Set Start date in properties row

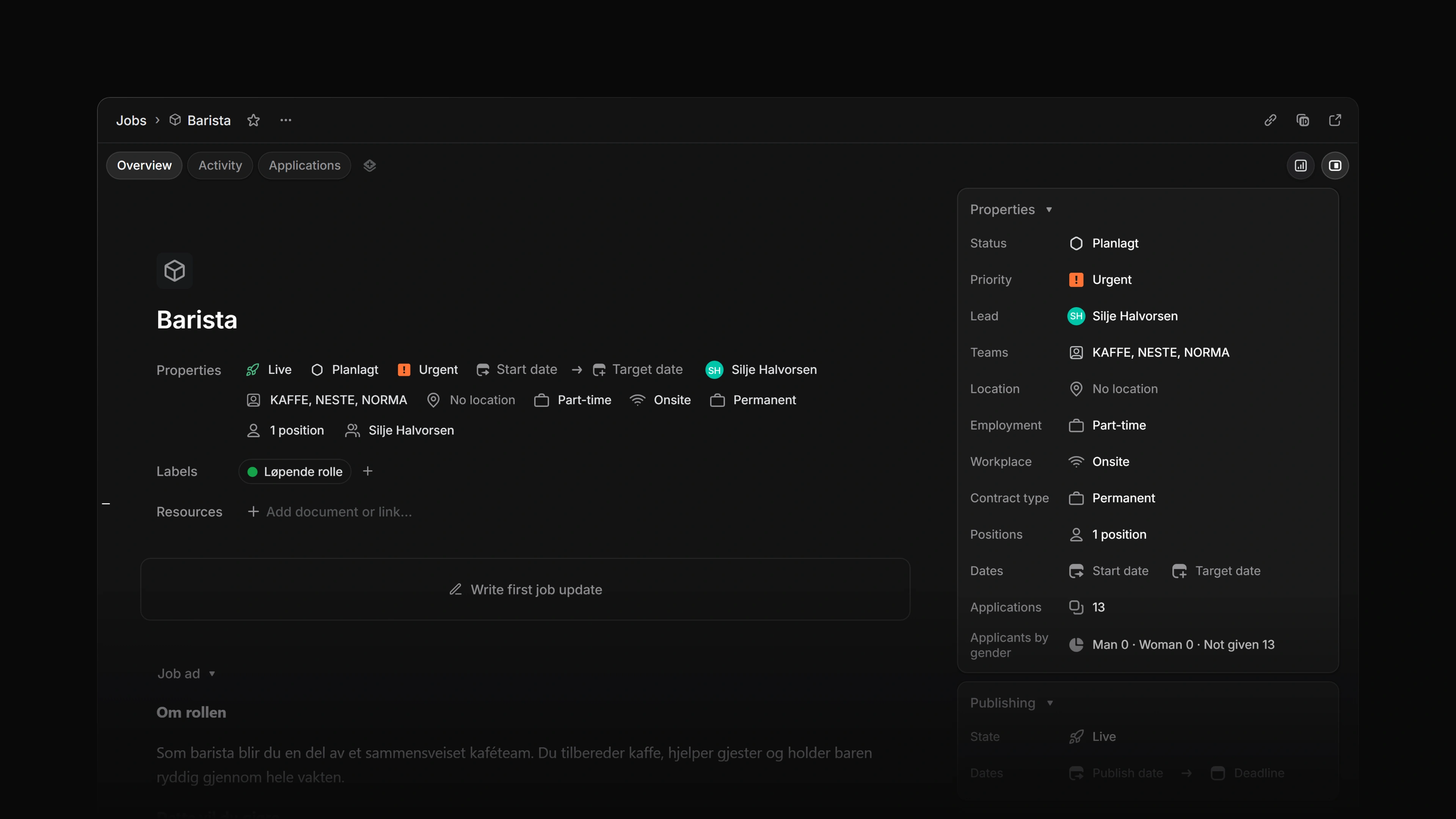click(x=516, y=370)
